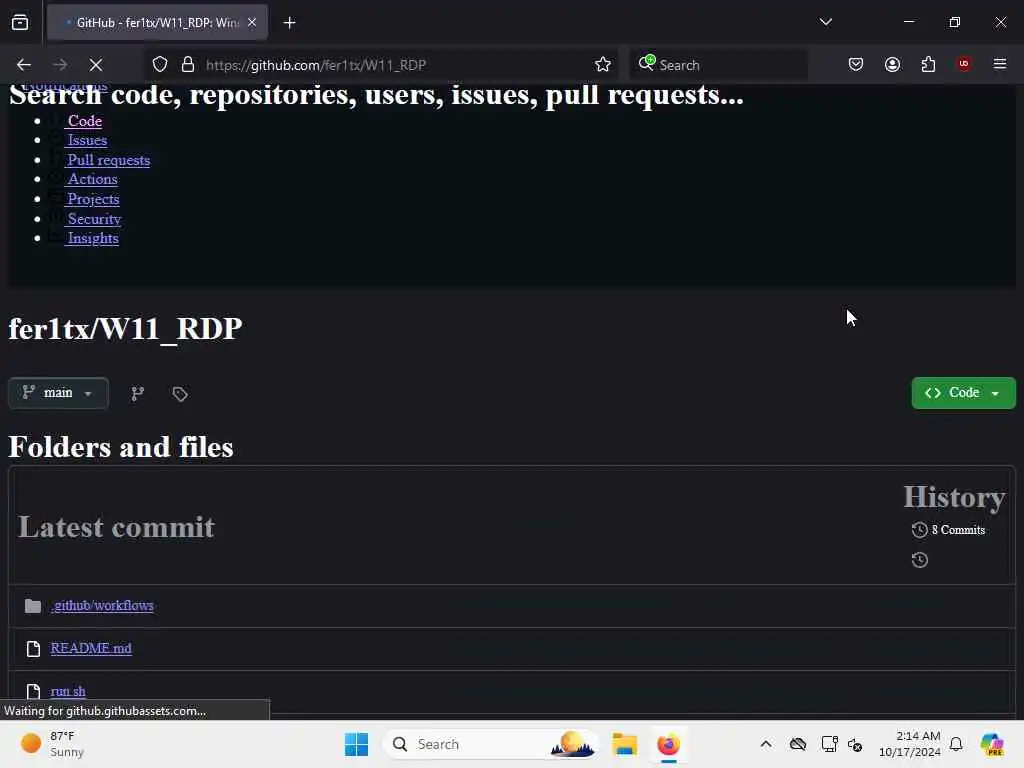Open commit history clock icon below 8 Commits

tap(920, 560)
